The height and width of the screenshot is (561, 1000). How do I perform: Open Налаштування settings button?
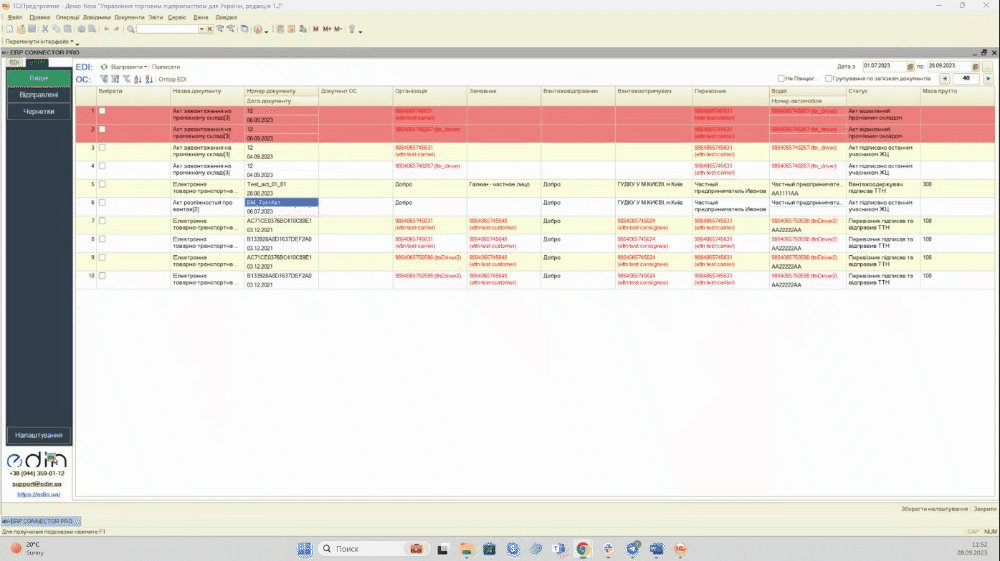click(x=39, y=435)
